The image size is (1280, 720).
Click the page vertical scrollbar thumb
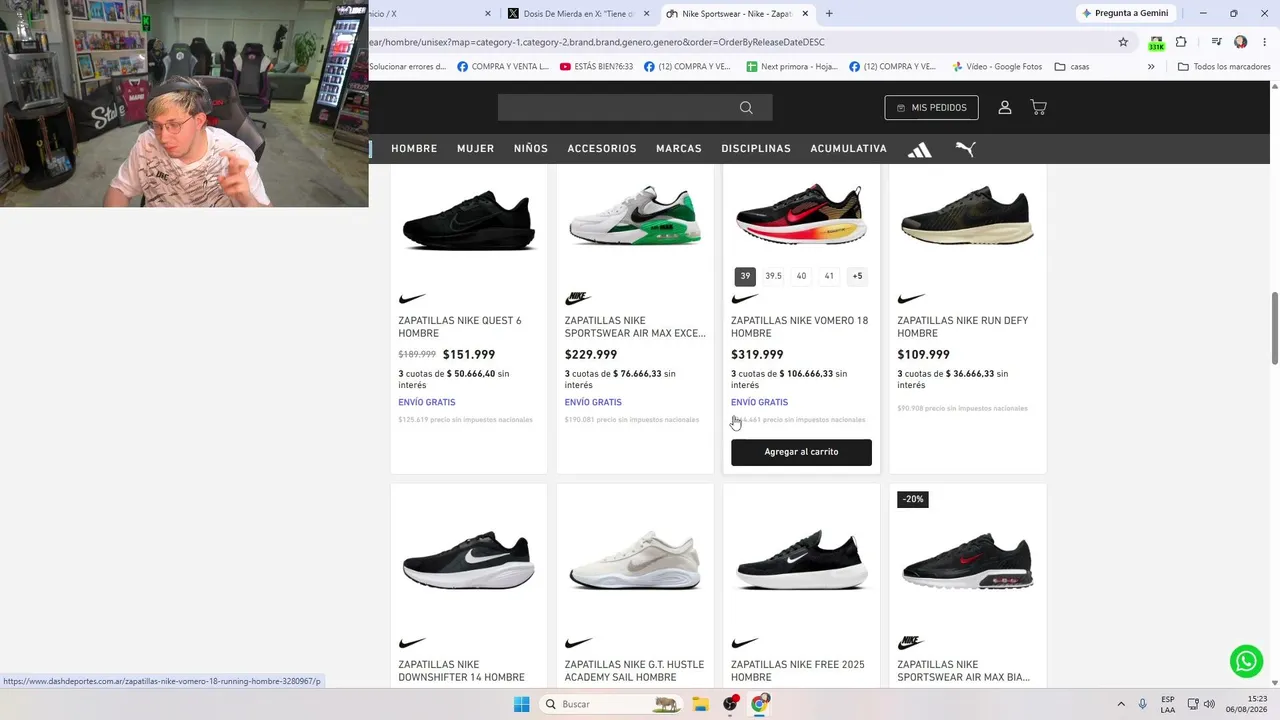click(x=1275, y=328)
